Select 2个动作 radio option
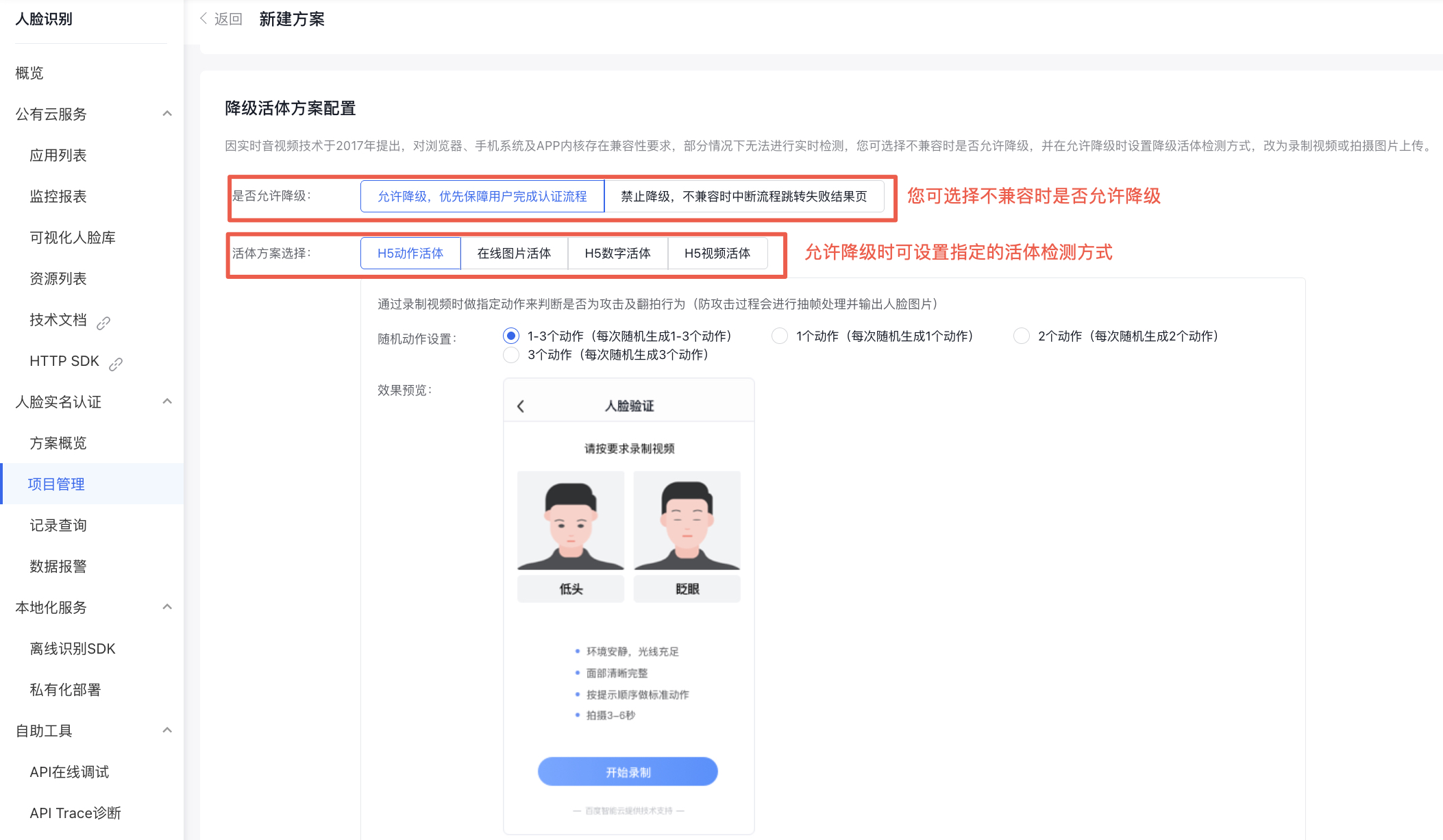 tap(1021, 336)
